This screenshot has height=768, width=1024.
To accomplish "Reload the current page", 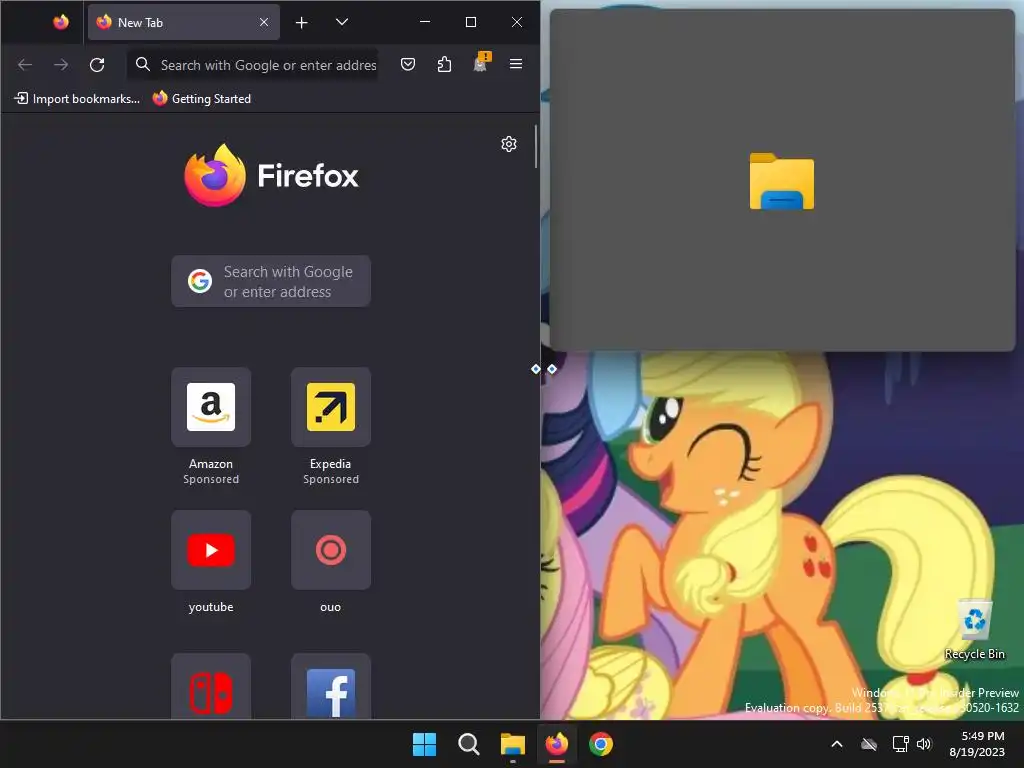I will [x=97, y=64].
